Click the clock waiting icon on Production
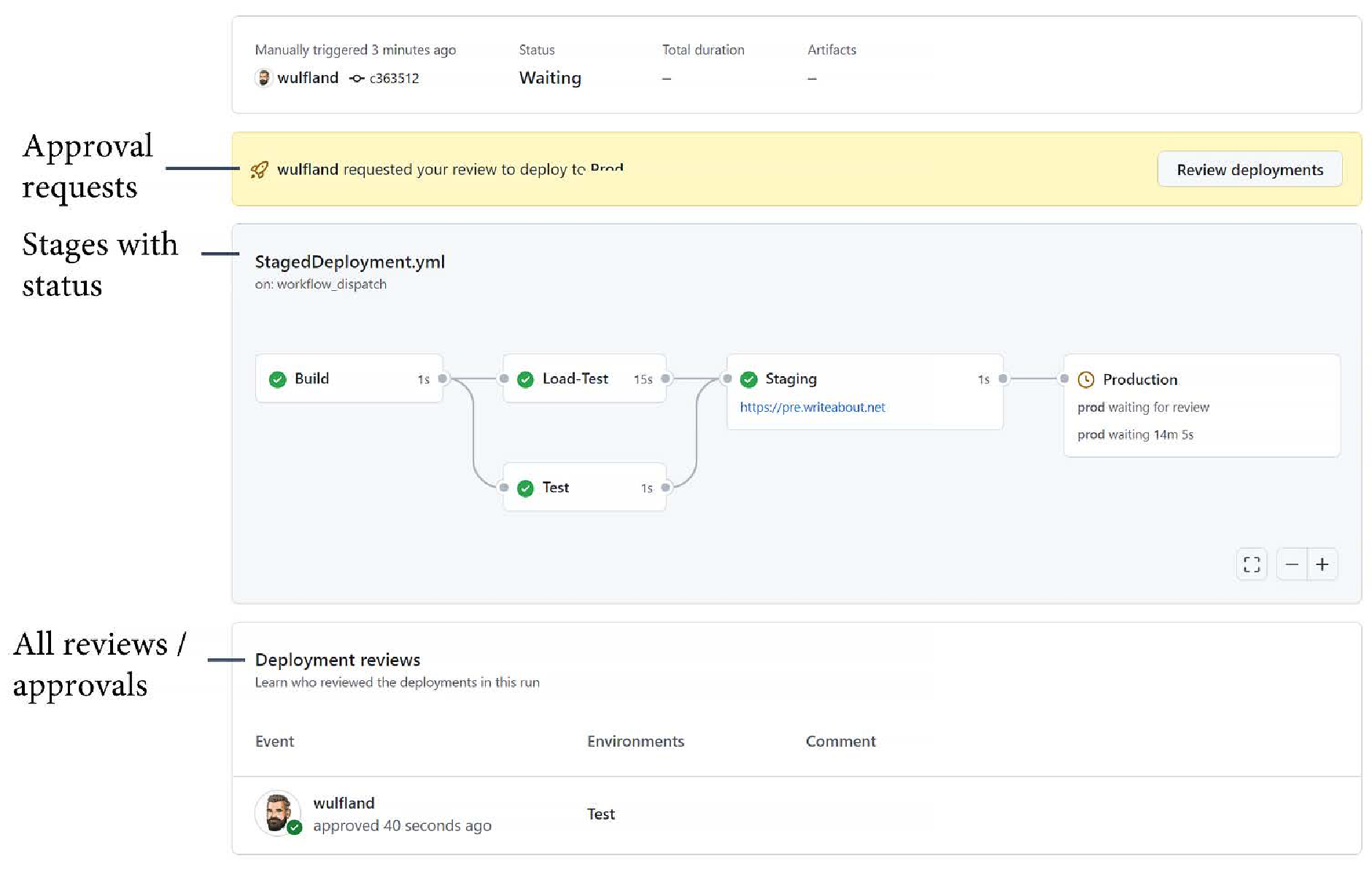The height and width of the screenshot is (872, 1372). (x=1085, y=379)
